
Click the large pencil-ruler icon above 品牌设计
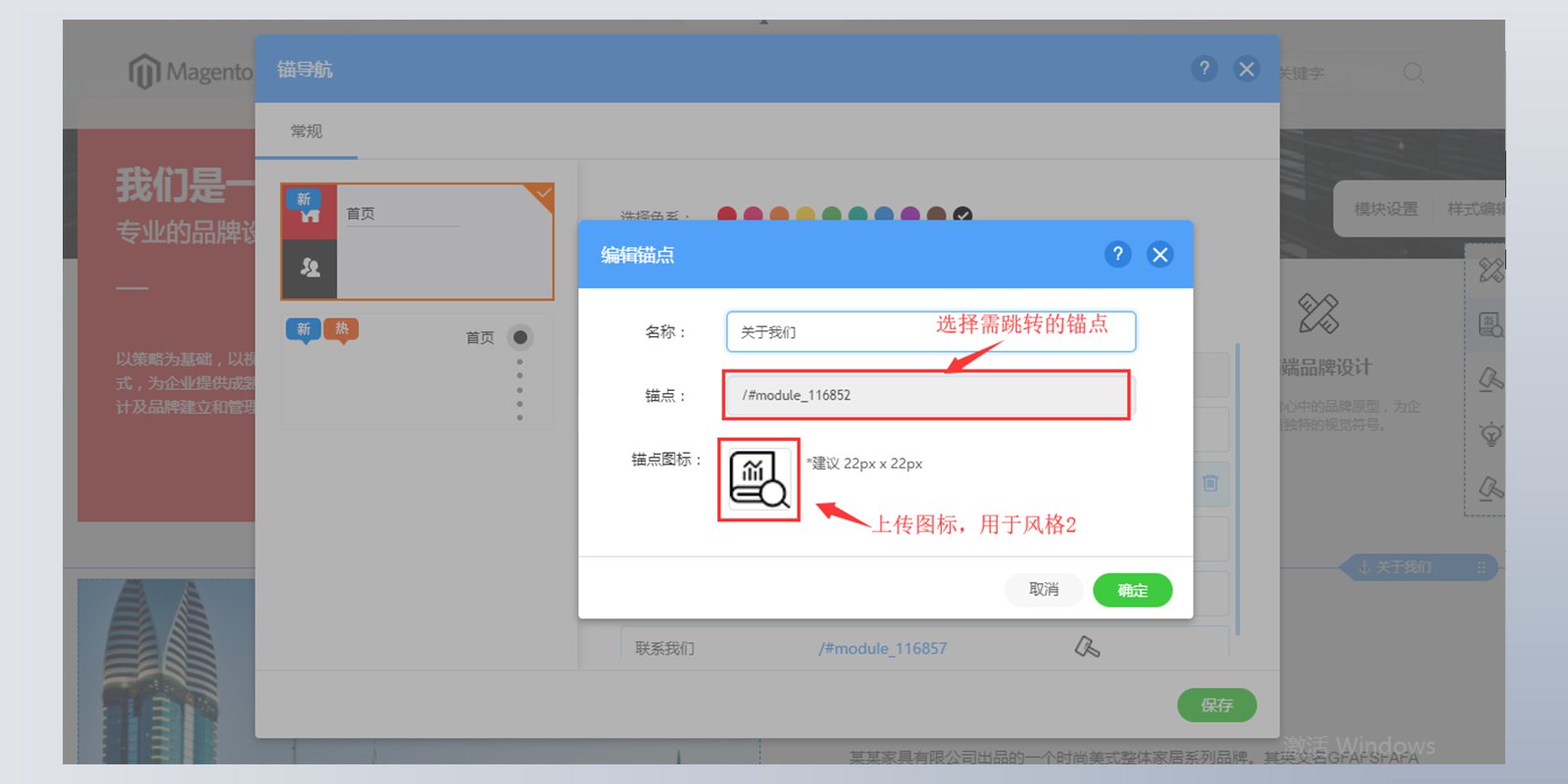pyautogui.click(x=1317, y=314)
